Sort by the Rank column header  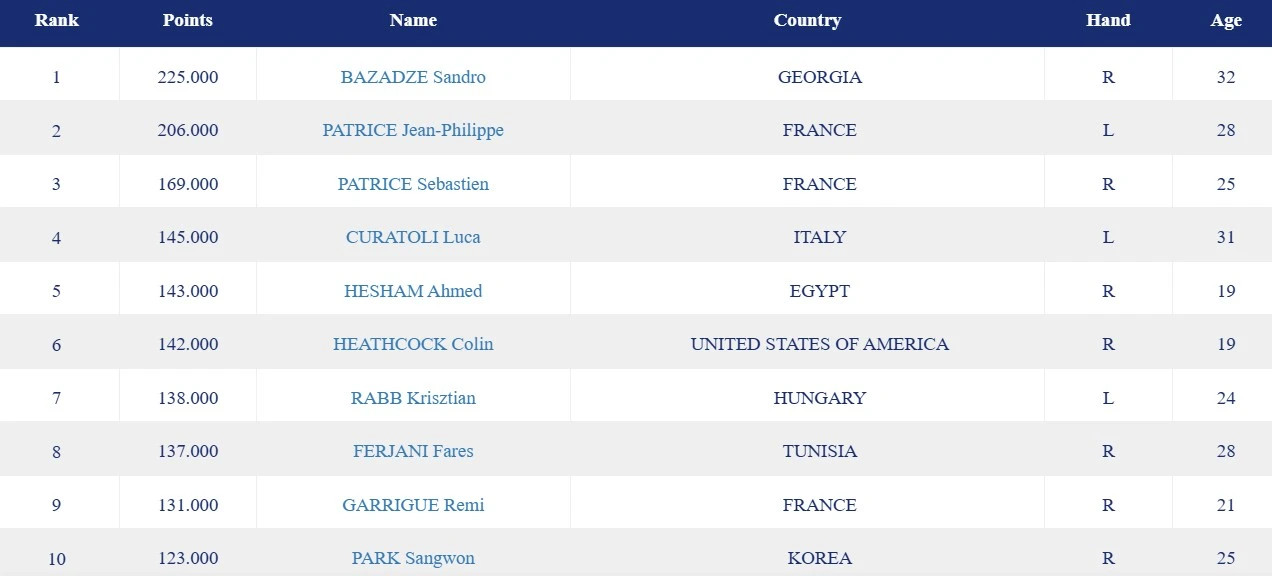pos(57,20)
